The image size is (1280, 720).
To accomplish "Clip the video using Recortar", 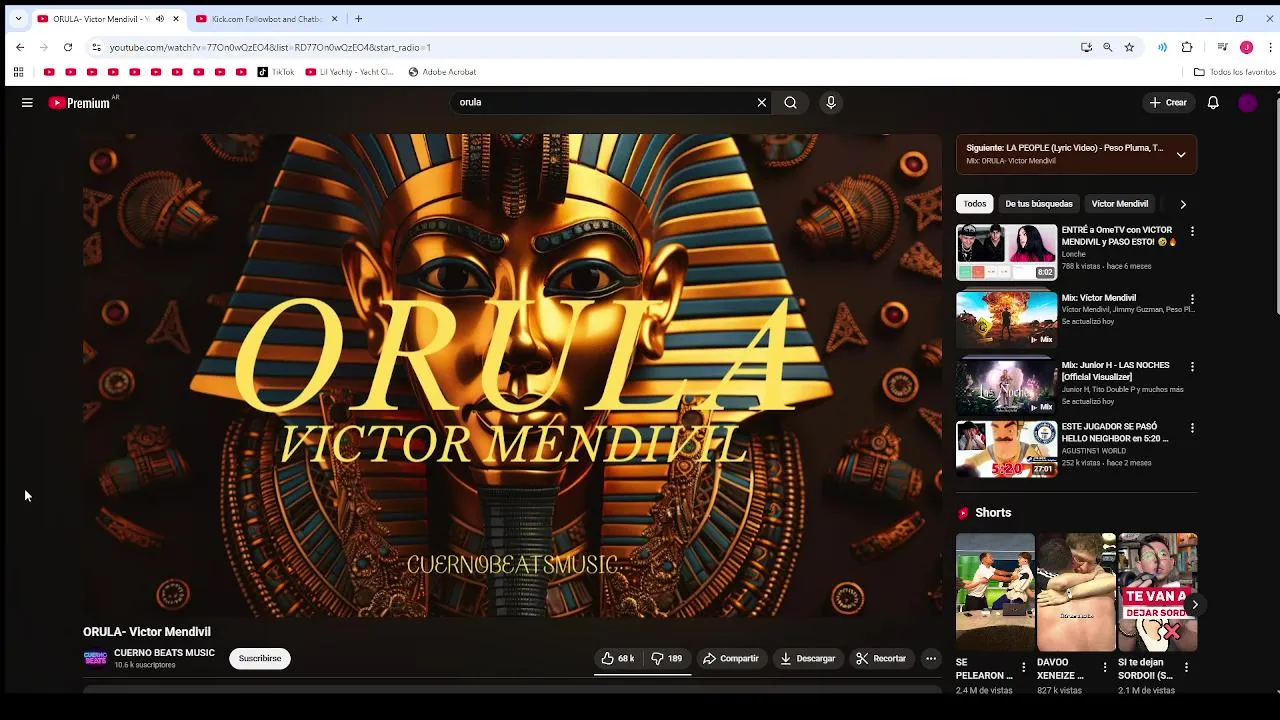I will (881, 658).
